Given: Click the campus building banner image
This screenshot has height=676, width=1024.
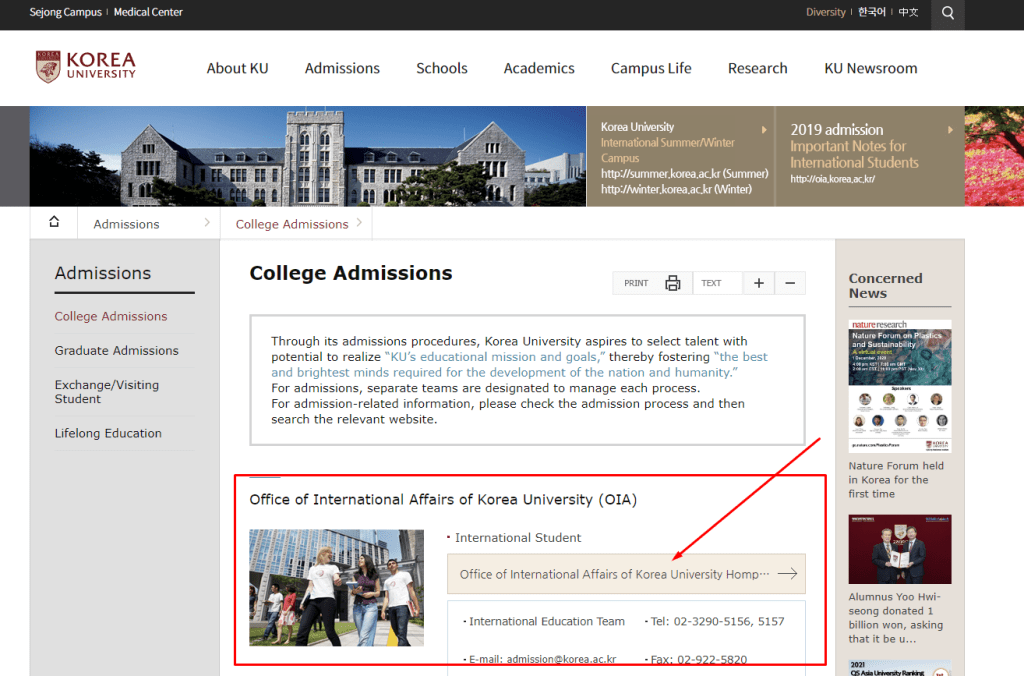Looking at the screenshot, I should (308, 156).
